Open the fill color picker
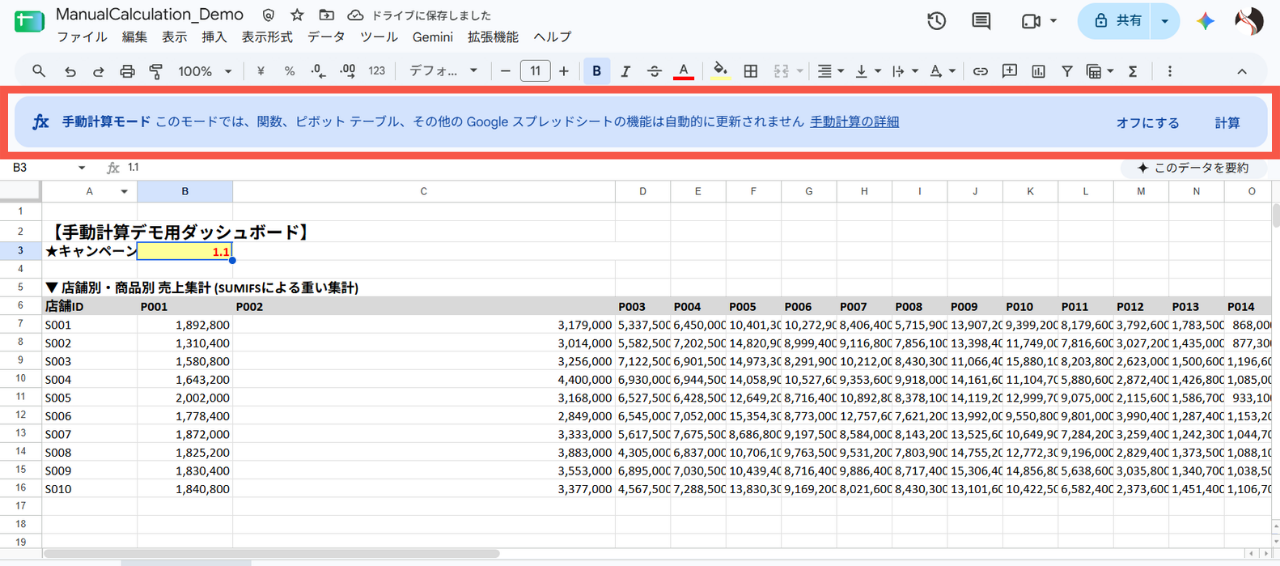1280x566 pixels. click(x=720, y=71)
